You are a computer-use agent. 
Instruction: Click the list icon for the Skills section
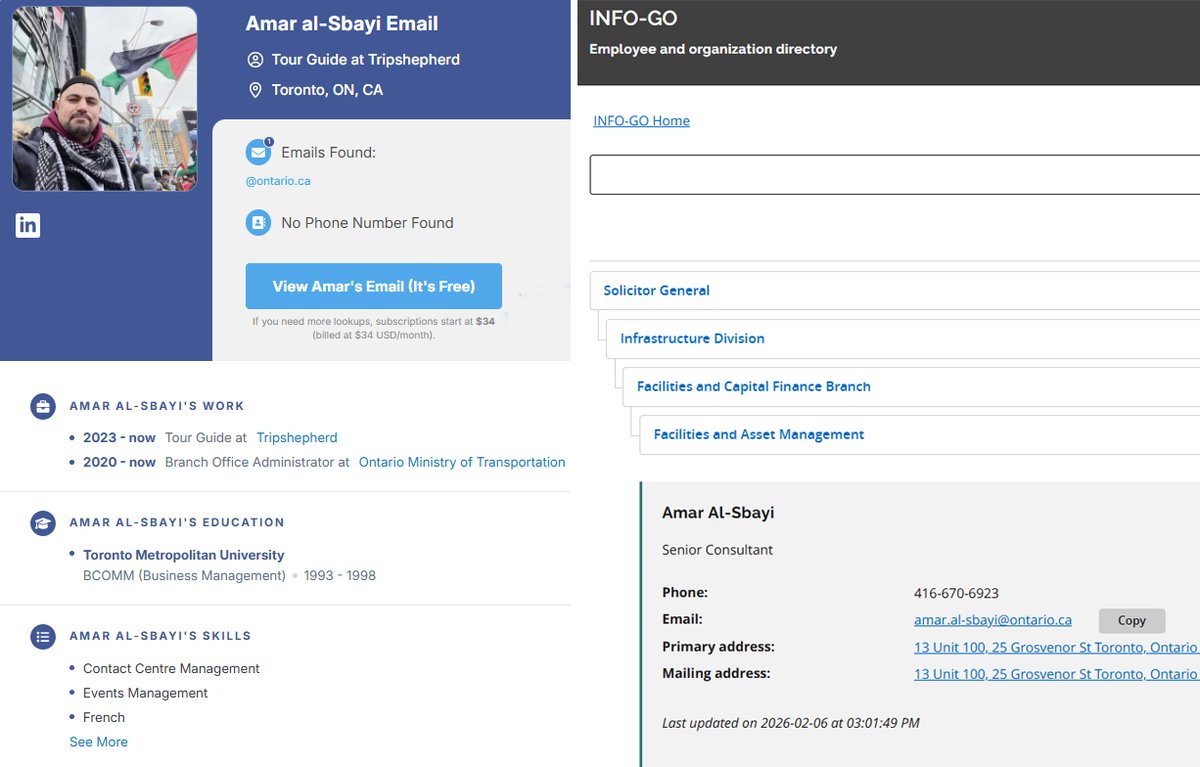[43, 636]
